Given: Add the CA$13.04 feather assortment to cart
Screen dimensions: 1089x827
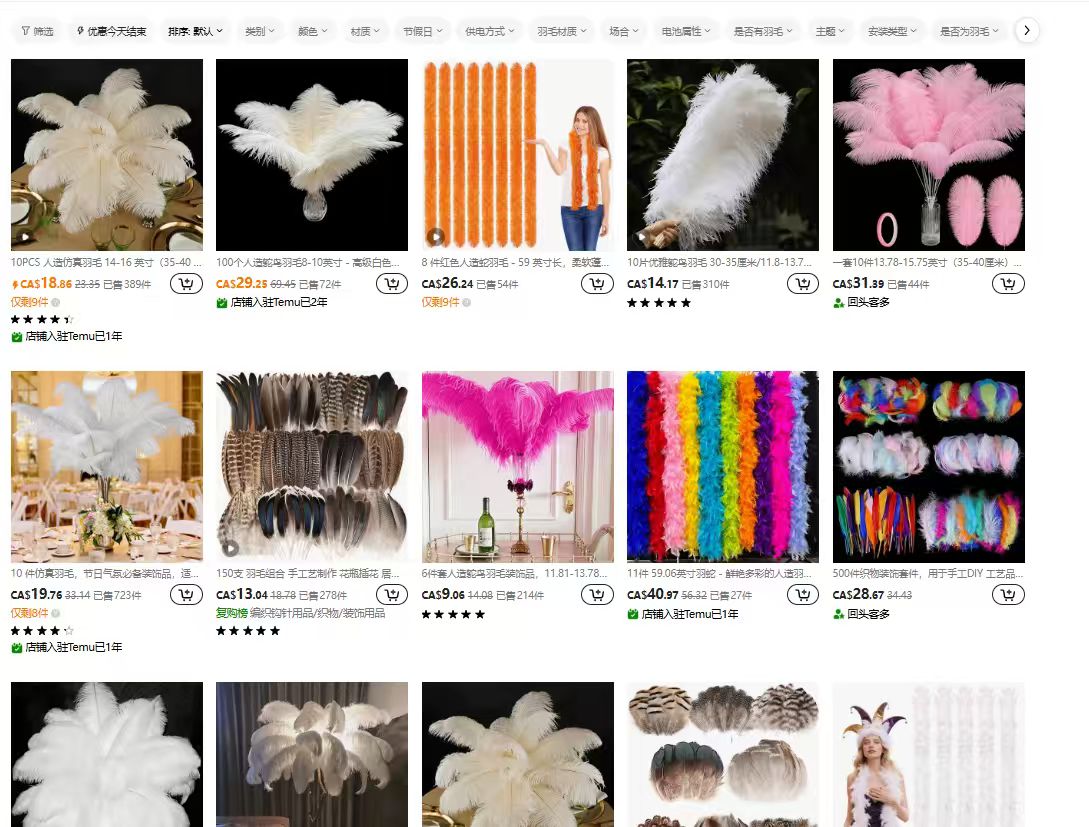Looking at the screenshot, I should 392,594.
